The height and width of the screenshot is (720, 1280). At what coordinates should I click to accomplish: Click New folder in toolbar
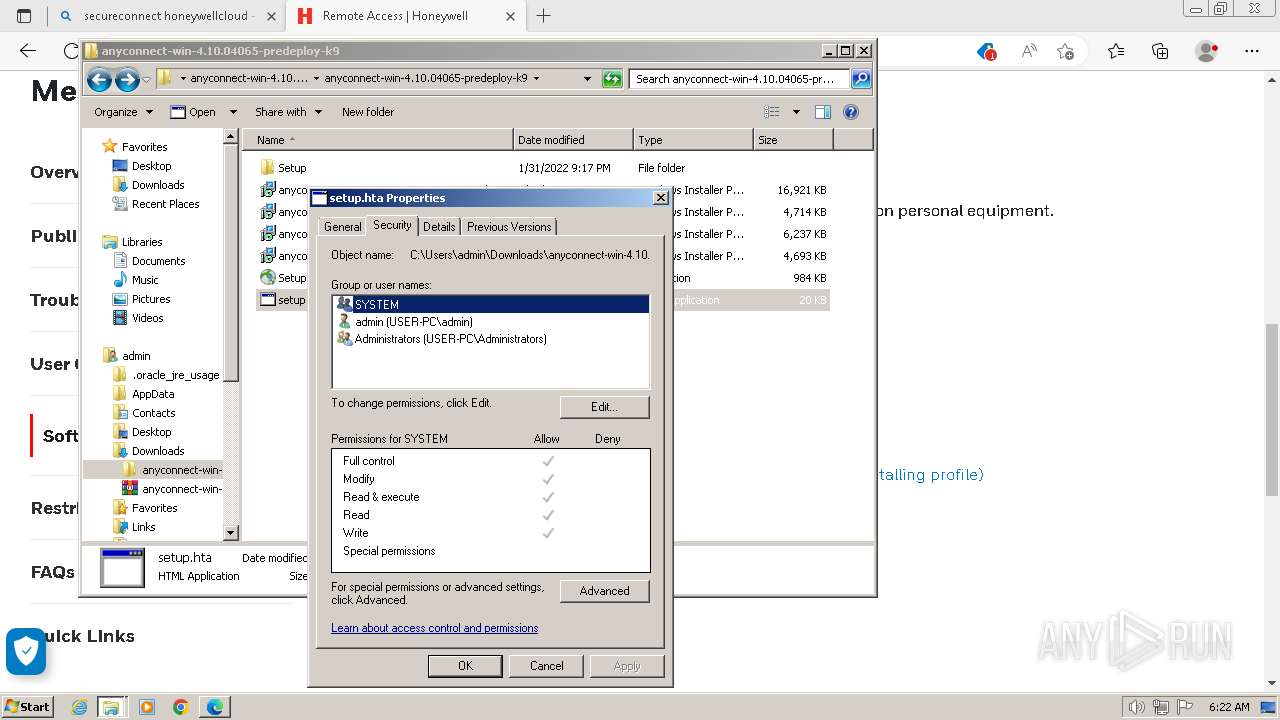(368, 112)
